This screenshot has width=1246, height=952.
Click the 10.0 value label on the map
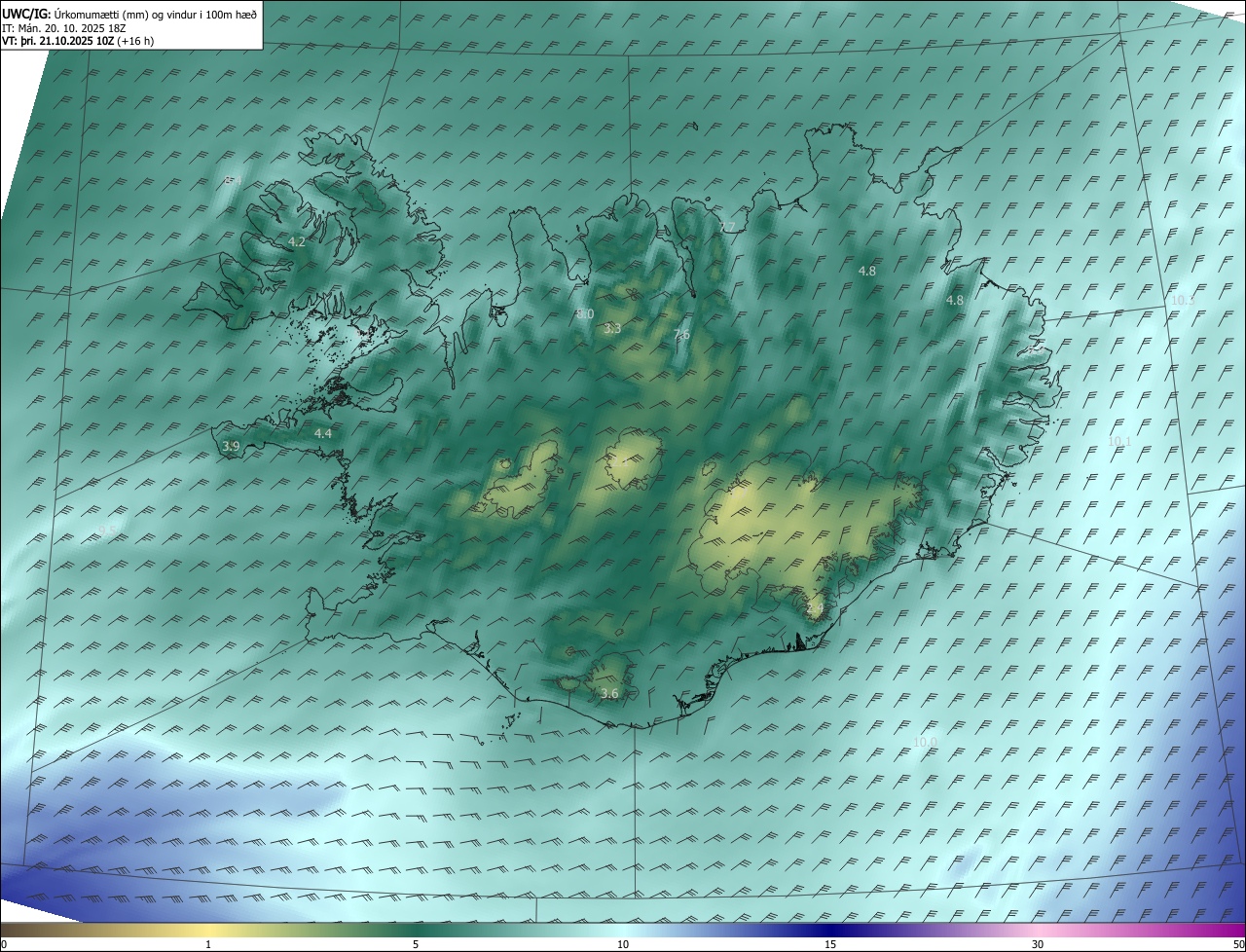click(x=925, y=742)
